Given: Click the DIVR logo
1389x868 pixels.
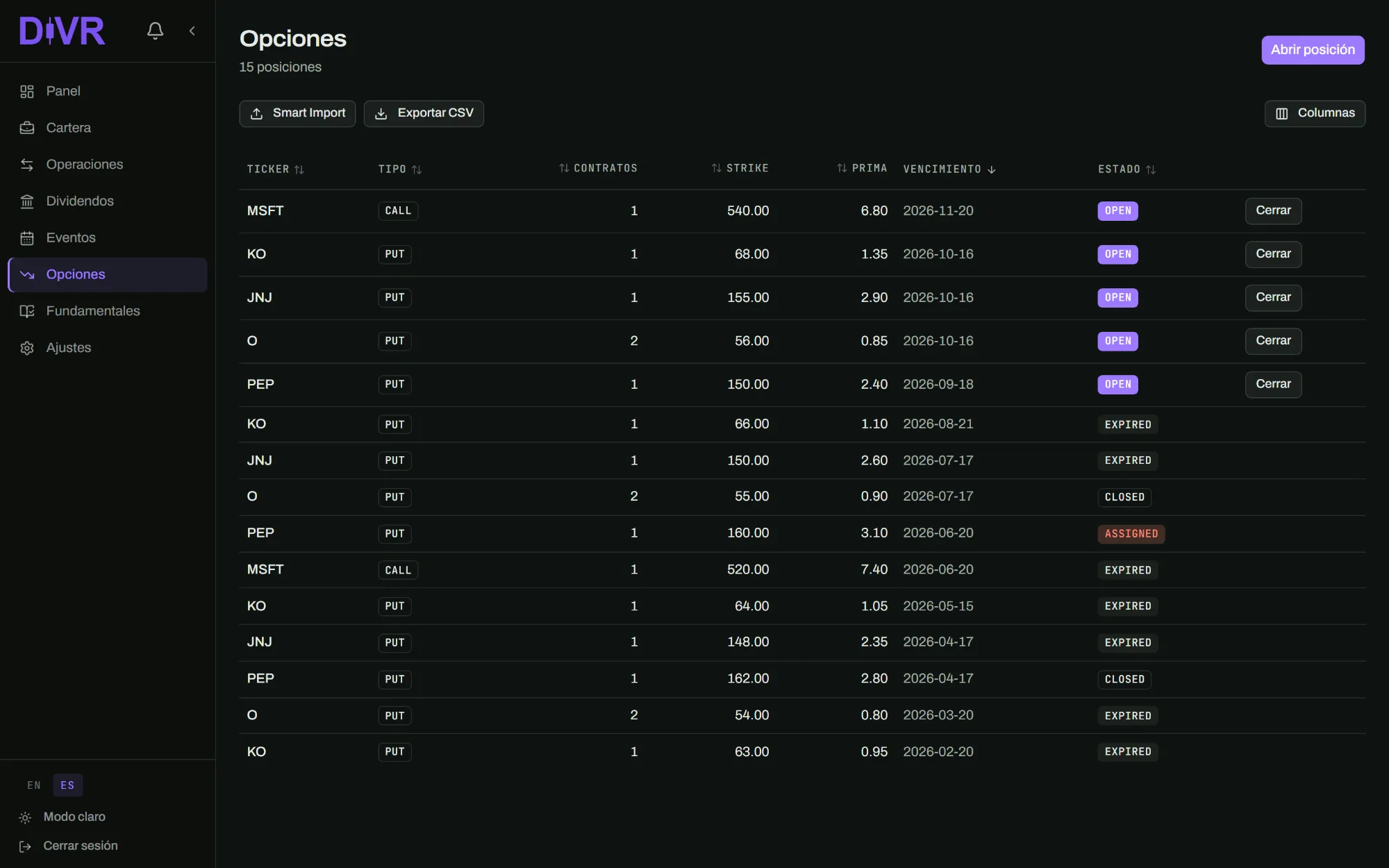Looking at the screenshot, I should [x=63, y=31].
